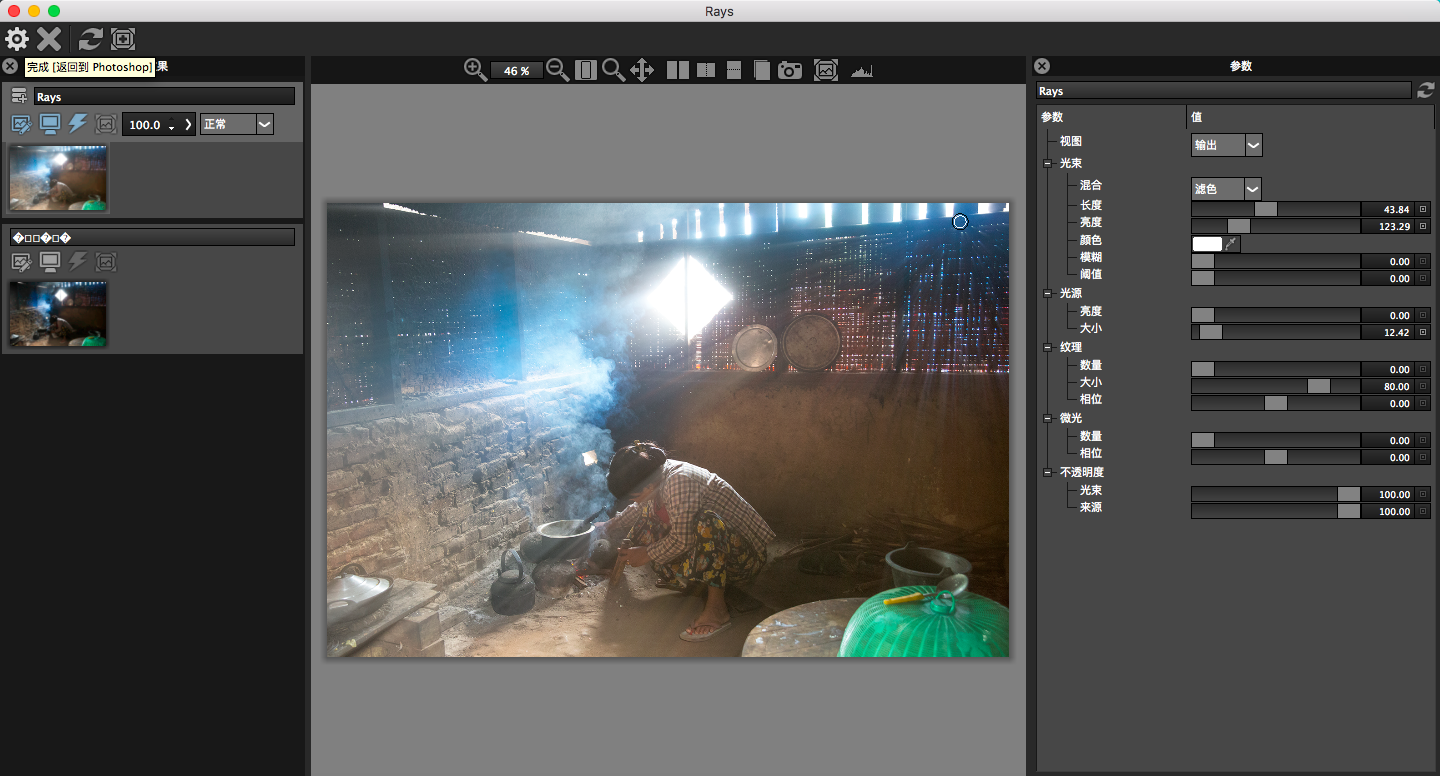Open the 正常 blend mode dropdown
1440x776 pixels.
tap(237, 125)
